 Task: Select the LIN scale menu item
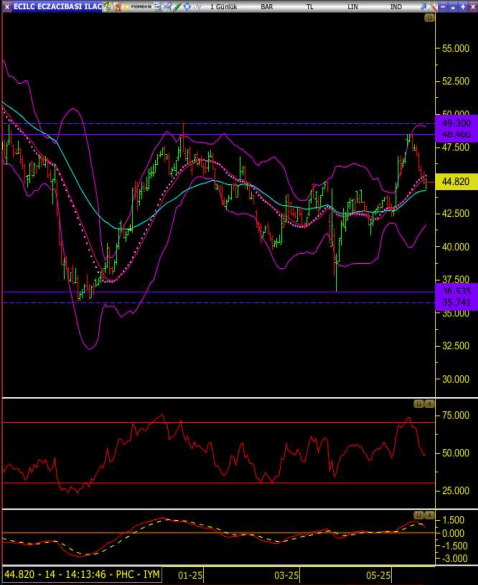[x=353, y=7]
